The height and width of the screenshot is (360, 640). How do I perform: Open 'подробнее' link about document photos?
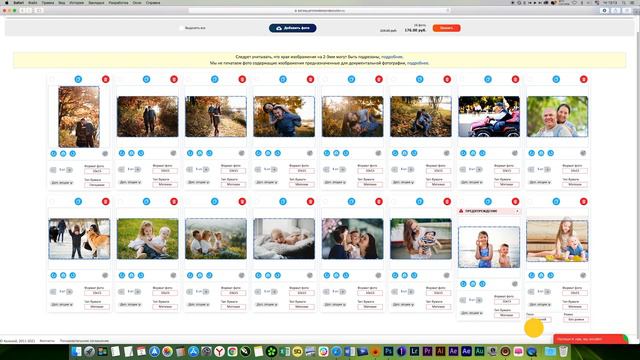pos(418,63)
